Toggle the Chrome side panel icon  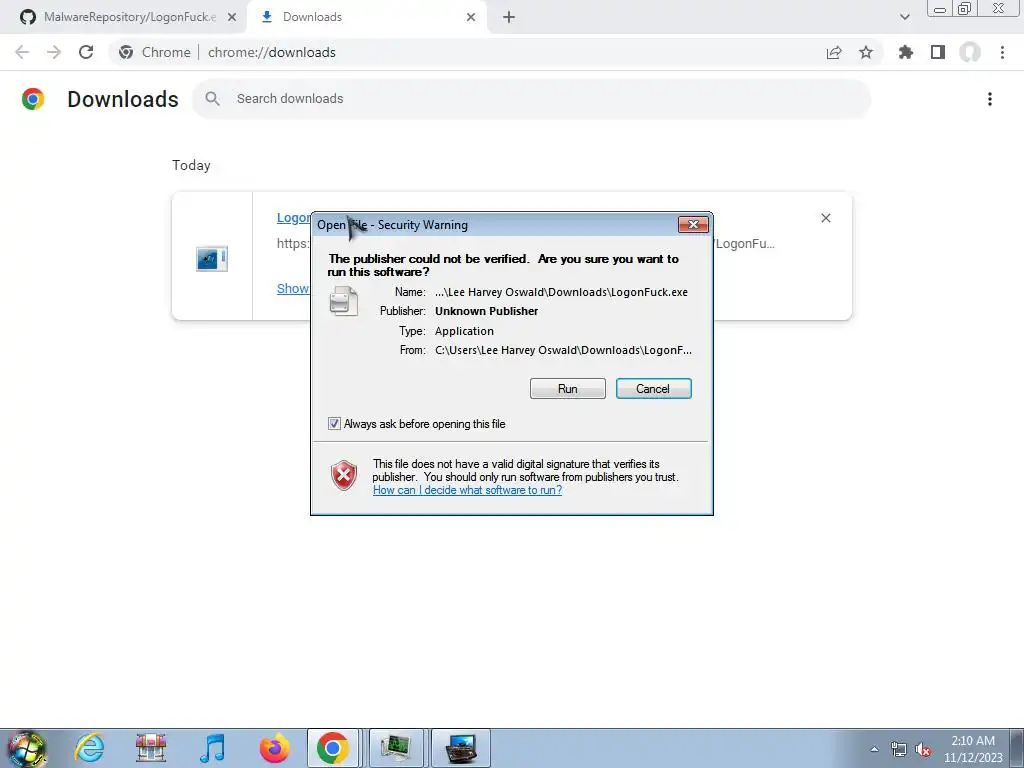tap(938, 52)
